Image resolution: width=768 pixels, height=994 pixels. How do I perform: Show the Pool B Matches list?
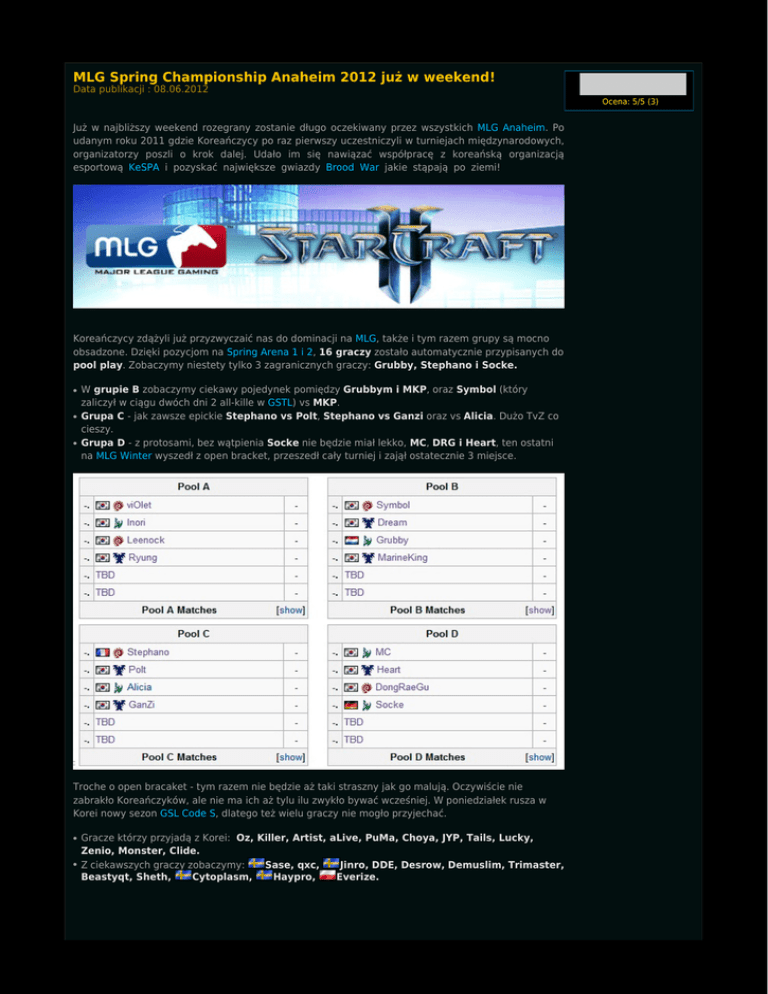coord(540,609)
